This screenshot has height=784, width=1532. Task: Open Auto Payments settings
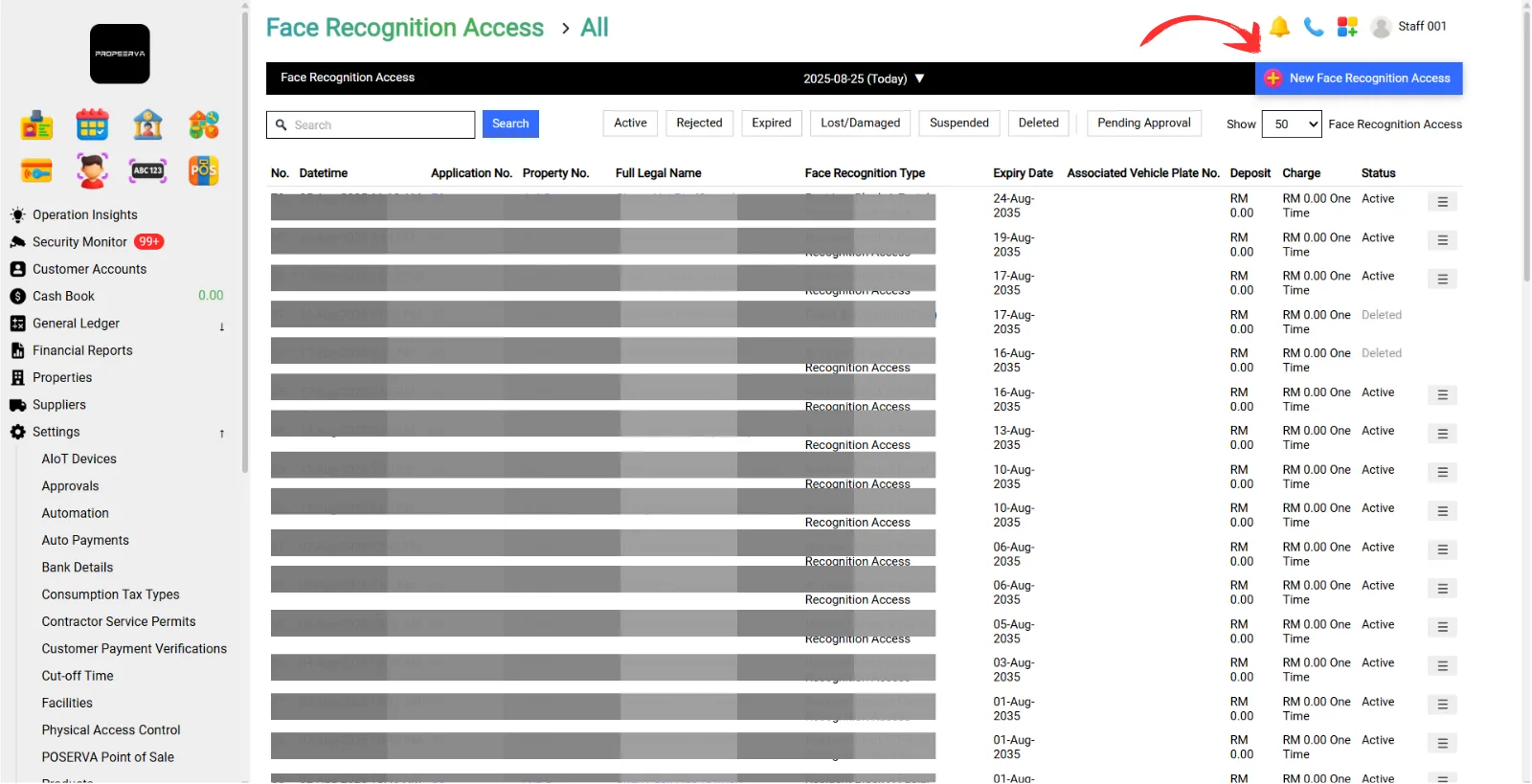point(85,541)
